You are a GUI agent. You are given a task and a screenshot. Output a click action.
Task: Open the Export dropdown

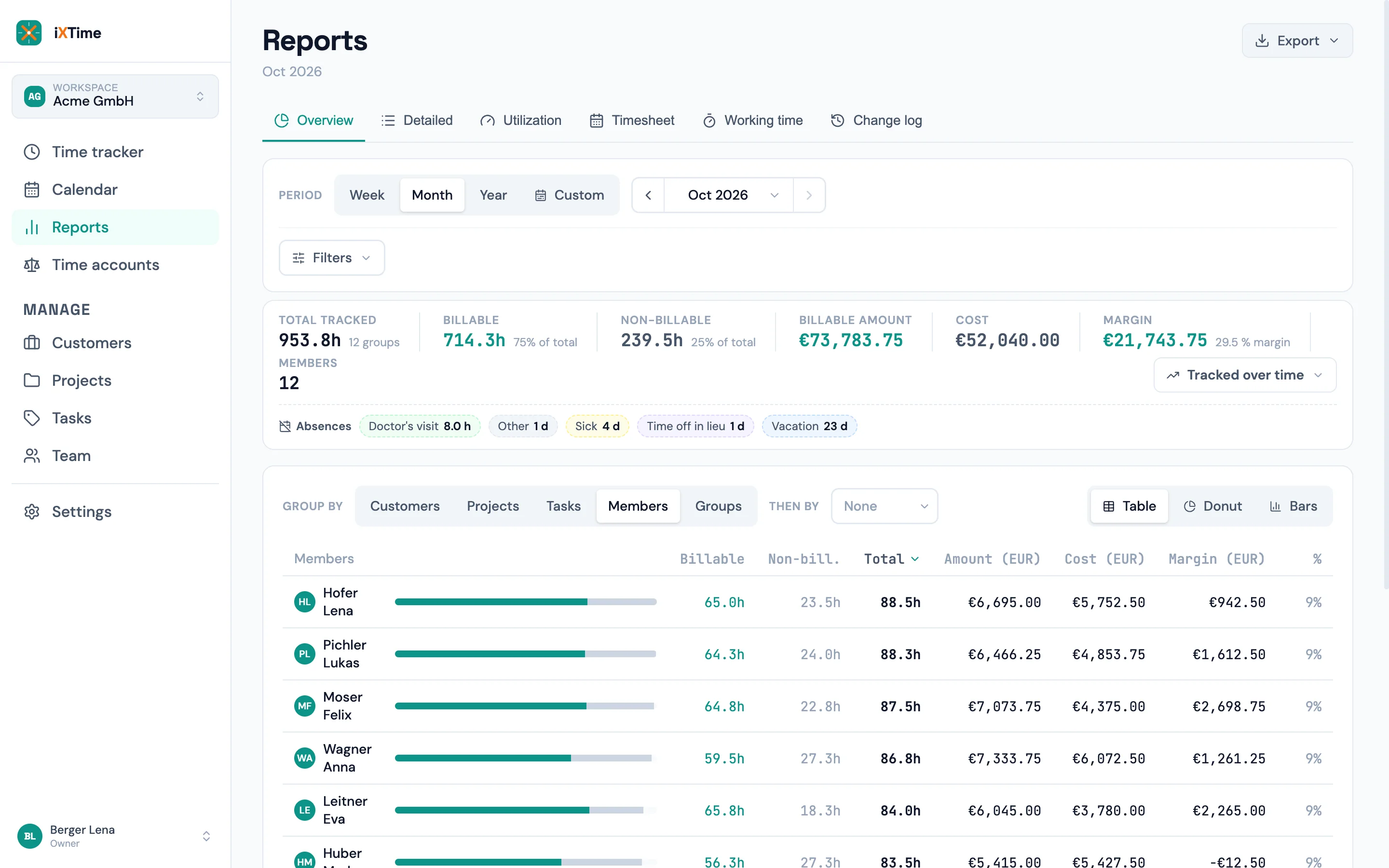[1297, 41]
